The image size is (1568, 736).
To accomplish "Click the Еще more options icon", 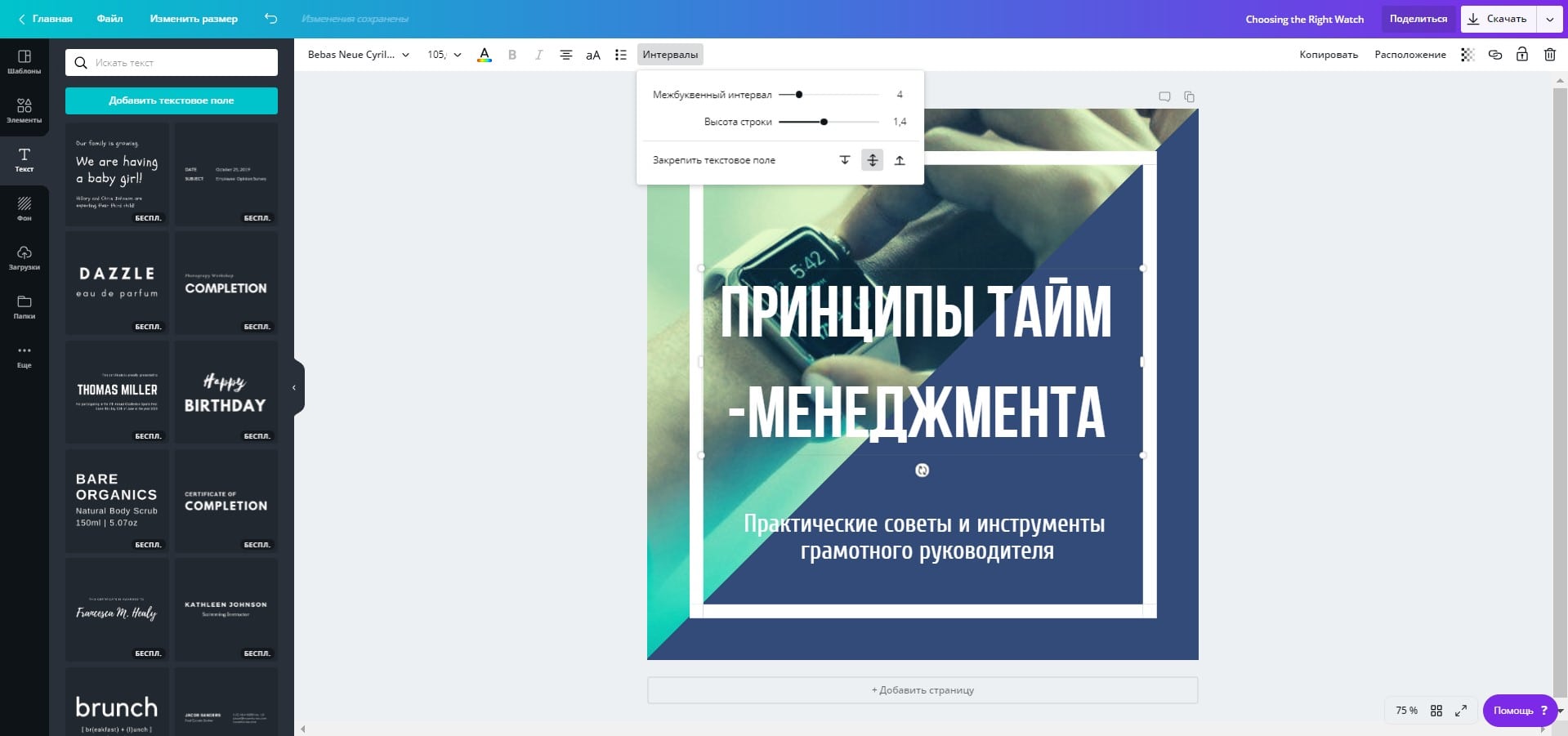I will 25,356.
